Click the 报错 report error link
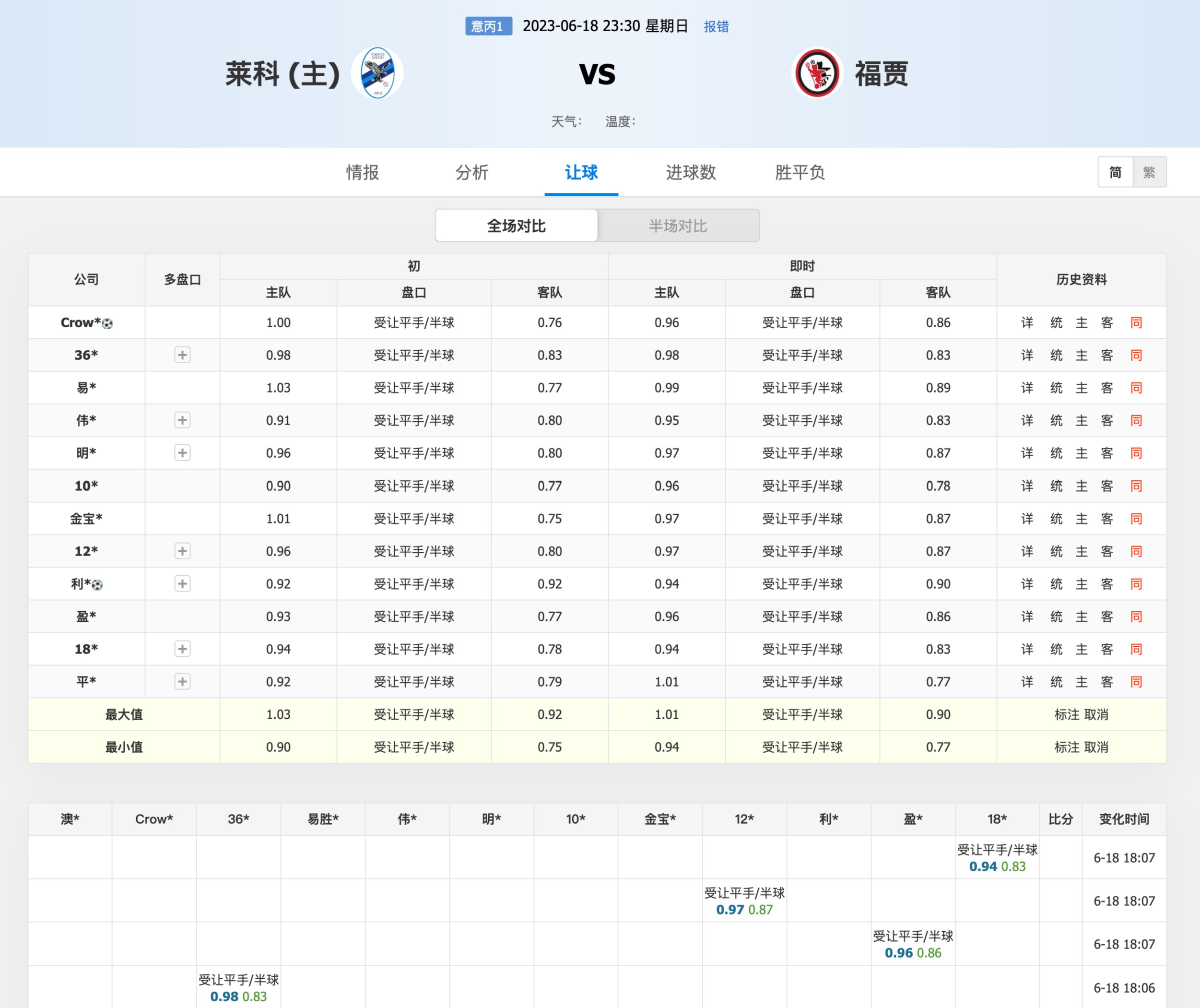1200x1008 pixels. [x=716, y=26]
